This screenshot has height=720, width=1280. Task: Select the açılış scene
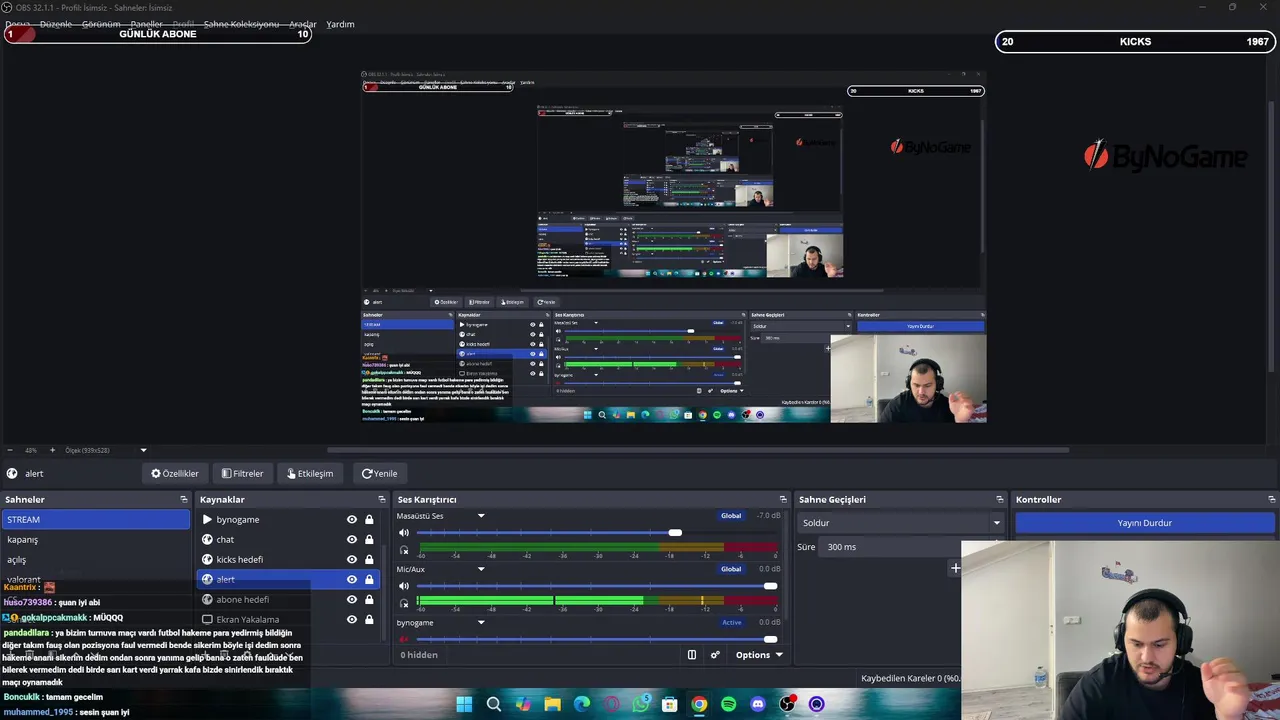point(95,560)
